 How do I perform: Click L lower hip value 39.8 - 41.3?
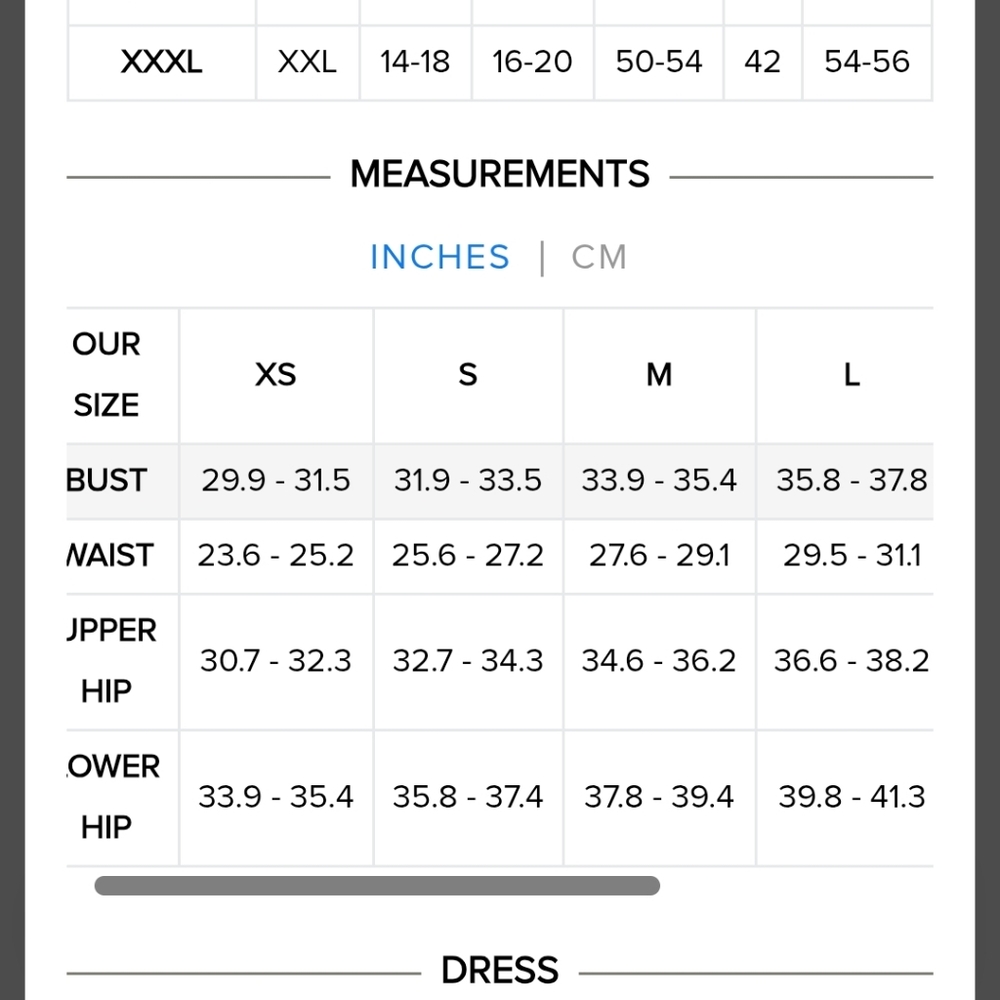pos(851,797)
